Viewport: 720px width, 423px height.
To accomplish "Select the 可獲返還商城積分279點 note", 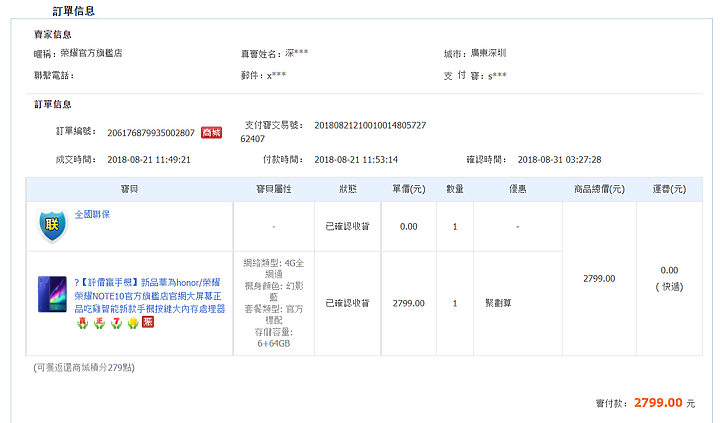I will (84, 368).
